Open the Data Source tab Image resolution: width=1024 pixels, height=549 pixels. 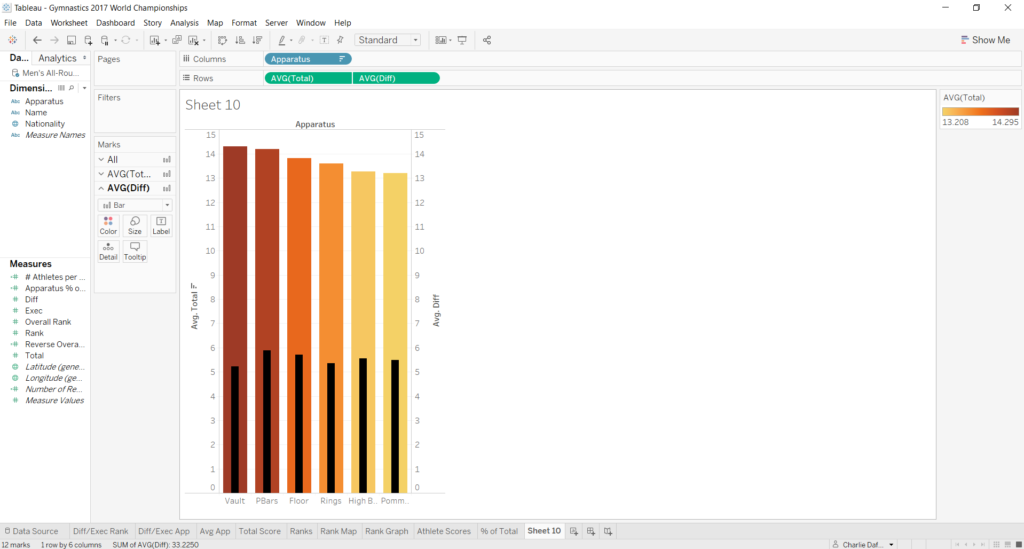(x=31, y=531)
